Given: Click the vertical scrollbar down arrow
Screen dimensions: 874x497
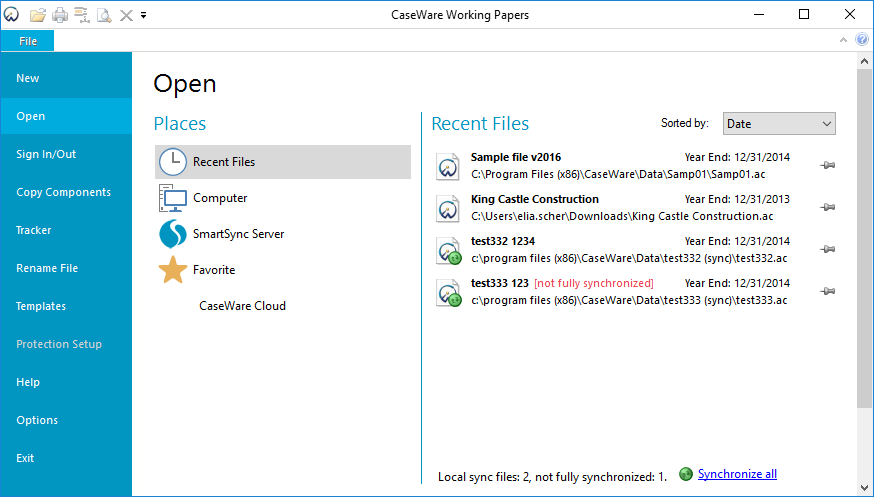Looking at the screenshot, I should coord(865,489).
